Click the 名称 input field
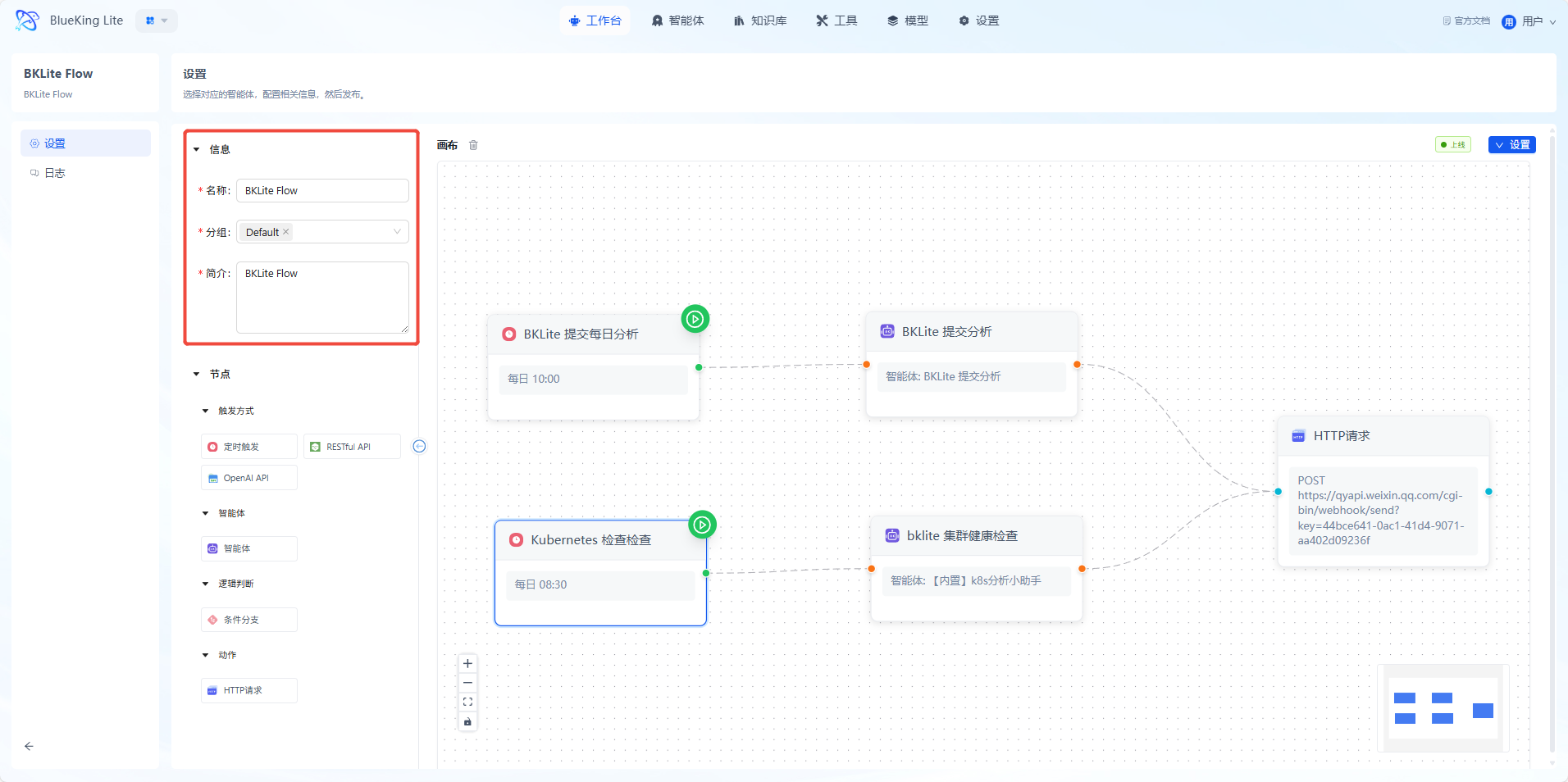This screenshot has height=782, width=1568. 322,191
